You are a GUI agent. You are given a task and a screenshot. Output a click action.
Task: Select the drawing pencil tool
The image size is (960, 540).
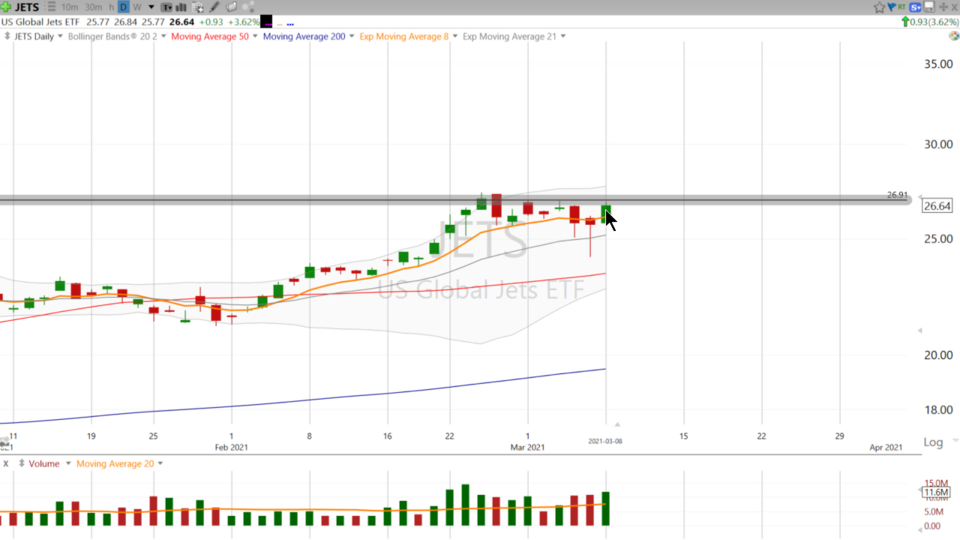coord(214,7)
